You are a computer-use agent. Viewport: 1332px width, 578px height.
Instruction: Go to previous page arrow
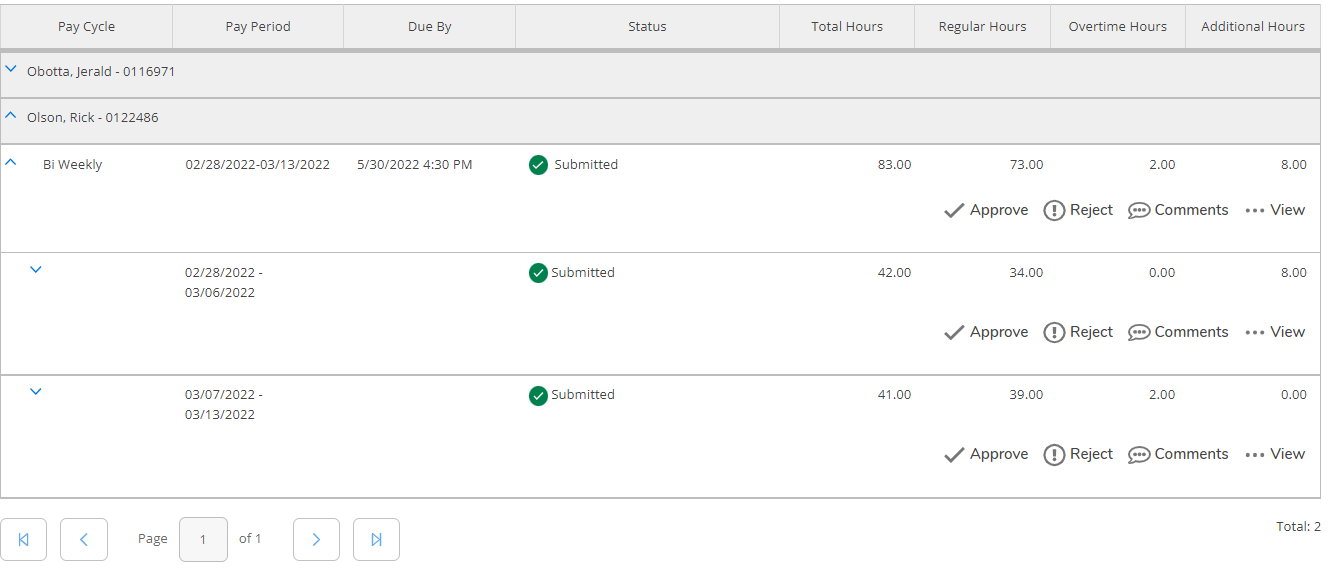(x=84, y=539)
